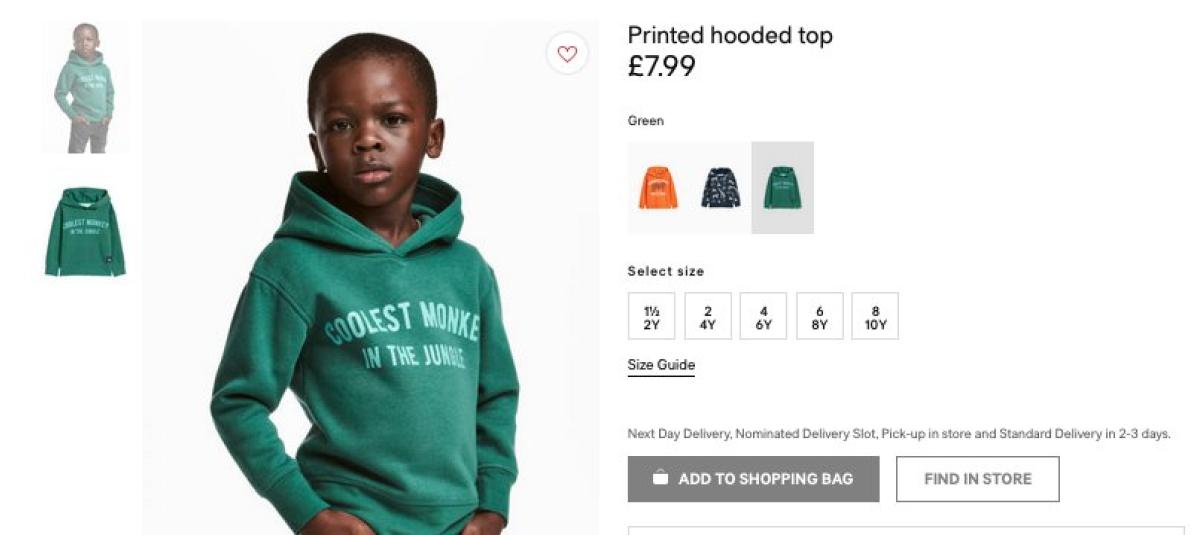The width and height of the screenshot is (1200, 535).
Task: Select size 1½-2Y
Action: [651, 316]
